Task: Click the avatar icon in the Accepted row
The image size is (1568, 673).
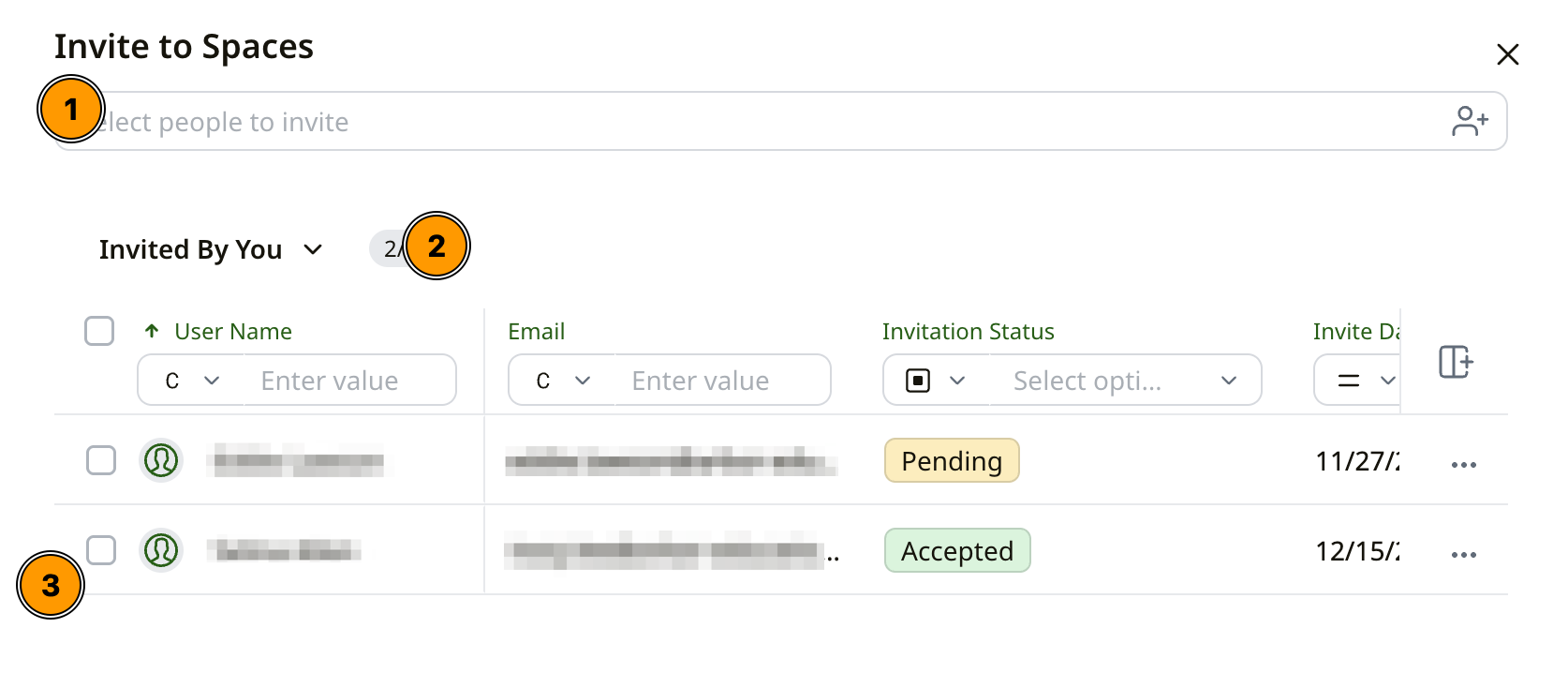Action: pyautogui.click(x=161, y=550)
